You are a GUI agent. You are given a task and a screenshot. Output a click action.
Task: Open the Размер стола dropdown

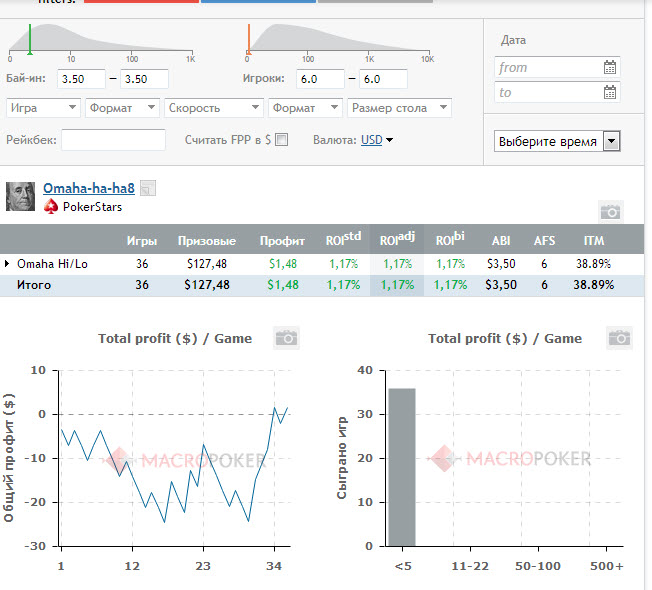click(399, 108)
